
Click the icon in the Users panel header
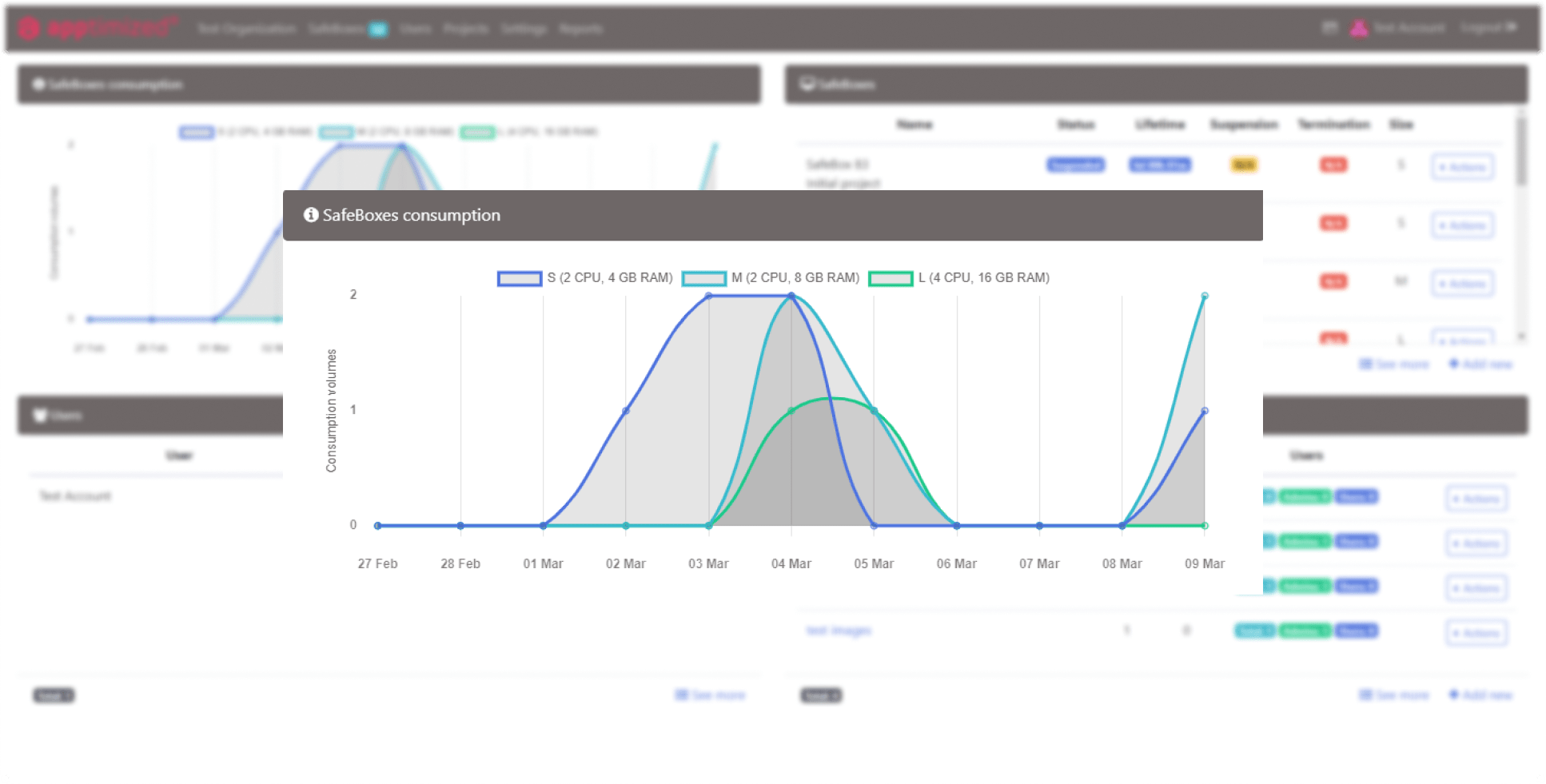(39, 416)
